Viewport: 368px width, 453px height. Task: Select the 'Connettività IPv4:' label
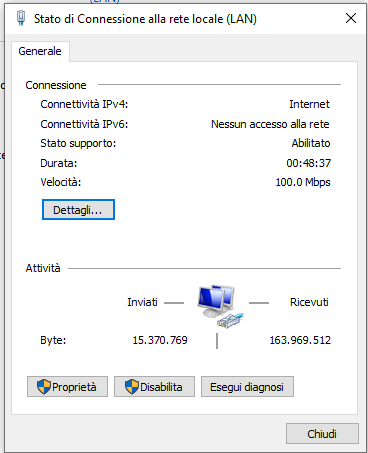point(84,104)
